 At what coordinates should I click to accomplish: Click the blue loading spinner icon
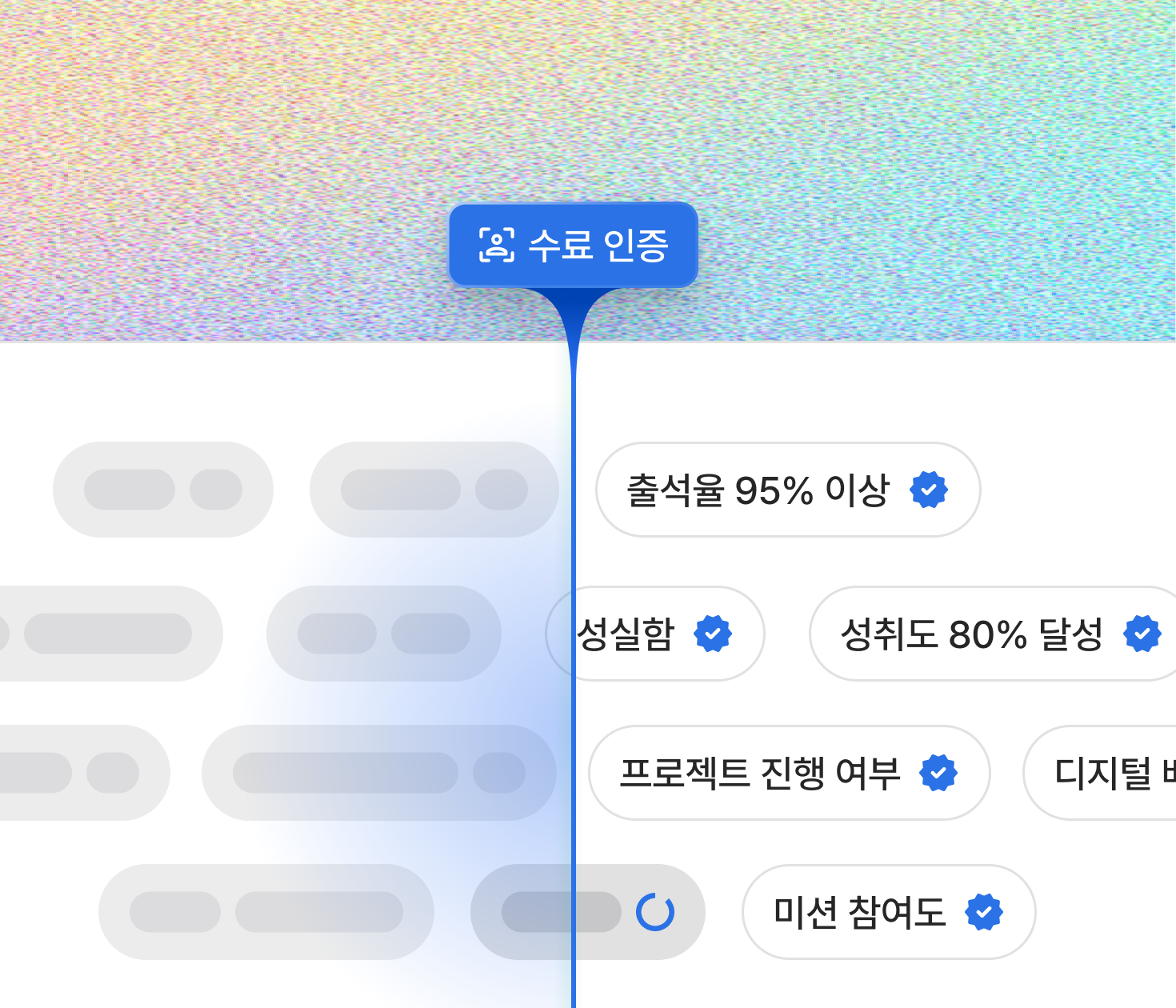(x=655, y=912)
